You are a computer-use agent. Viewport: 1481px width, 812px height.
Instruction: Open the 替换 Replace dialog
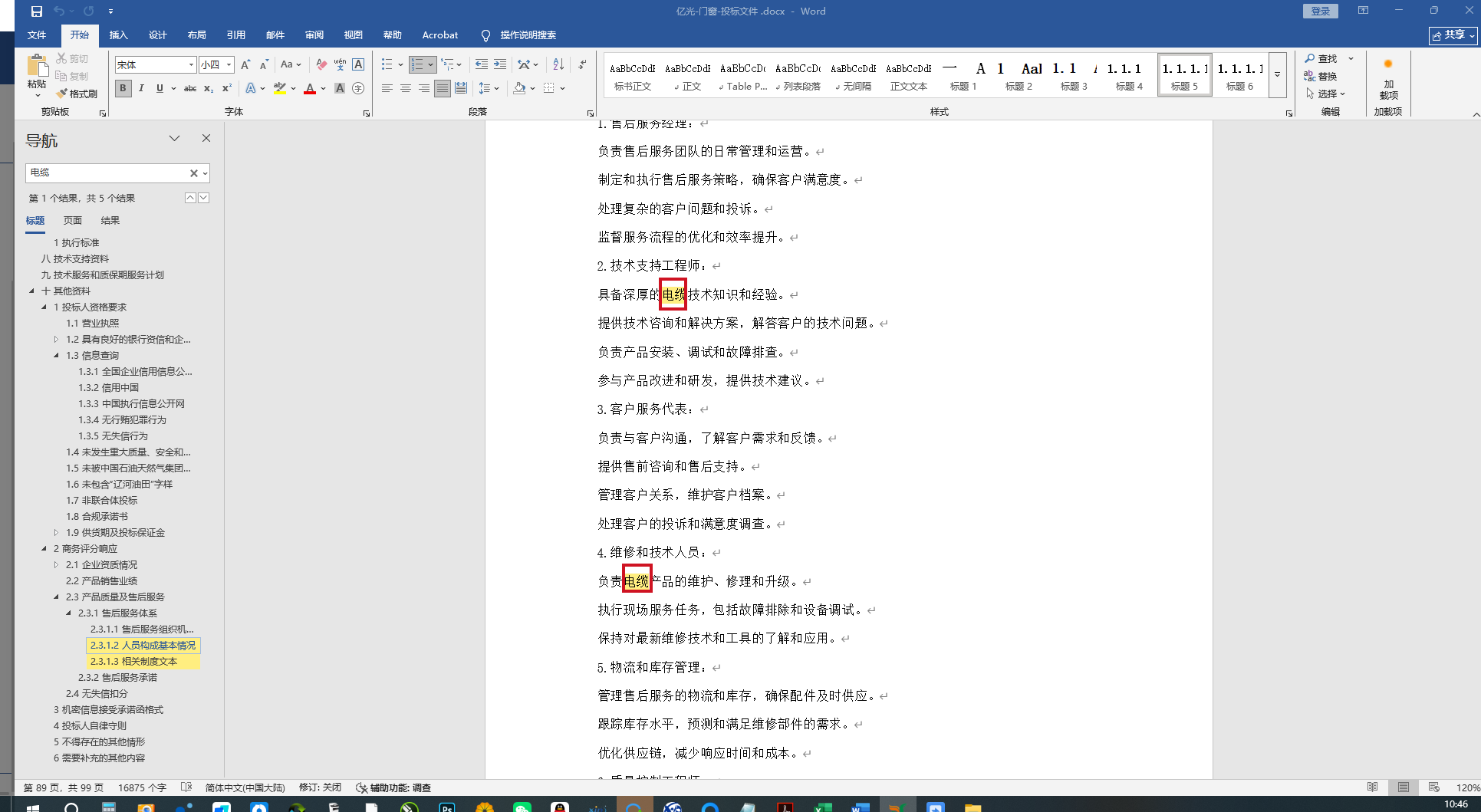(1321, 77)
